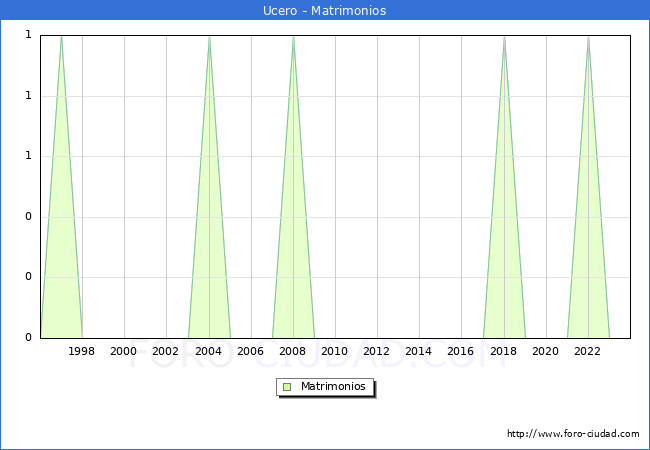Viewport: 650px width, 450px height.
Task: Select the 2016 x-axis label
Action: 461,351
